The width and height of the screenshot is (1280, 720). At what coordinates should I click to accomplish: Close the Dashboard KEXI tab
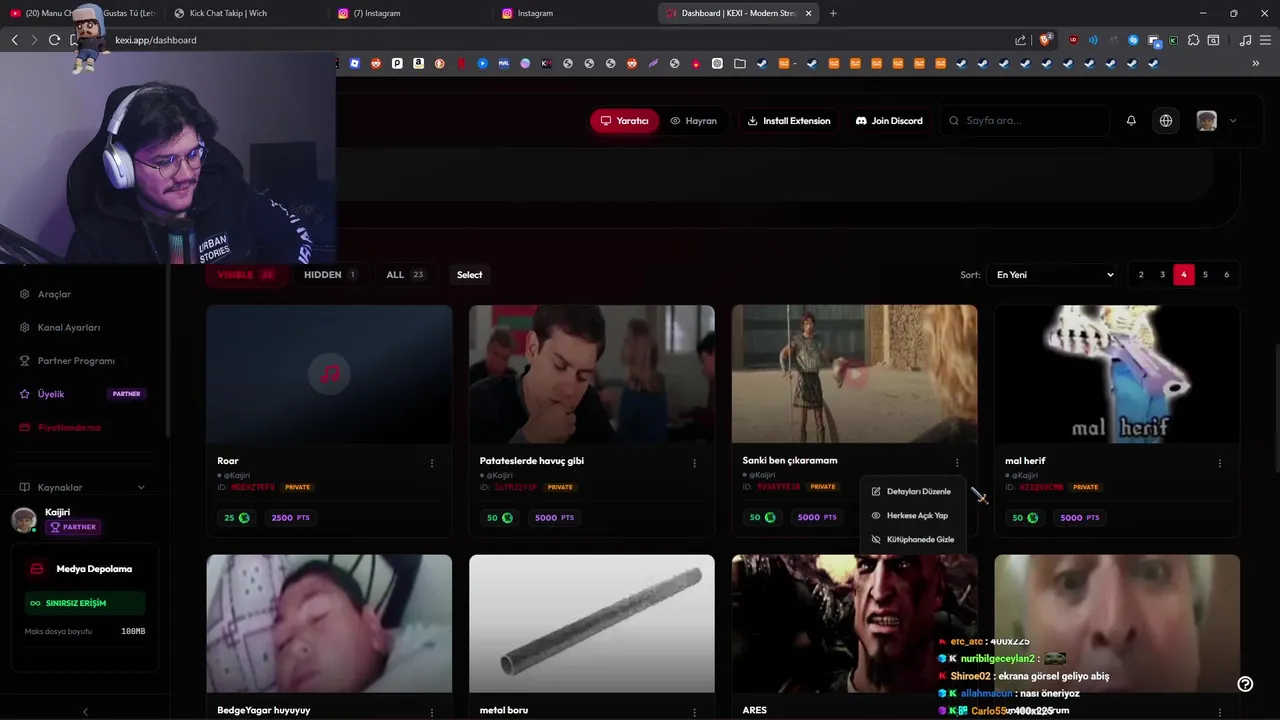(808, 13)
